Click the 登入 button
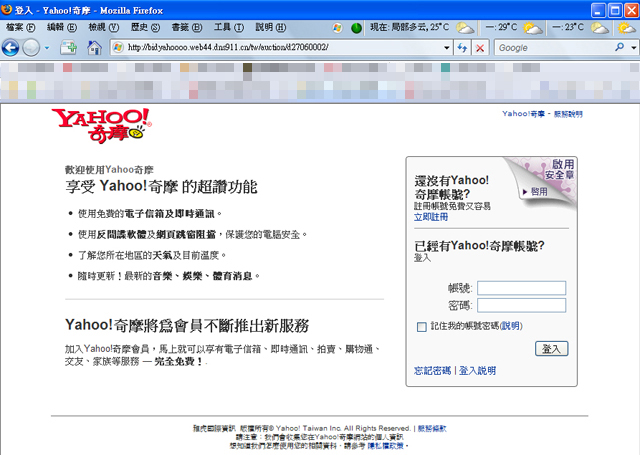This screenshot has width=640, height=455. pyautogui.click(x=551, y=348)
